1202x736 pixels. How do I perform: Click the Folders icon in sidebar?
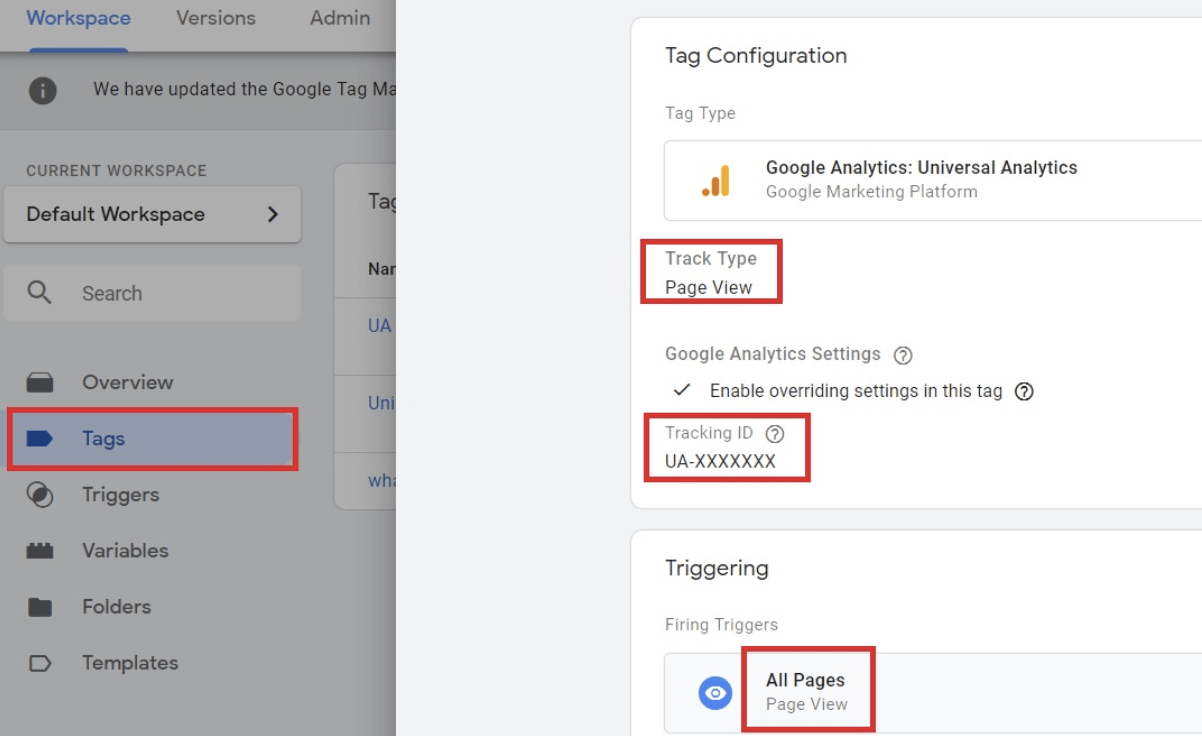[x=40, y=607]
